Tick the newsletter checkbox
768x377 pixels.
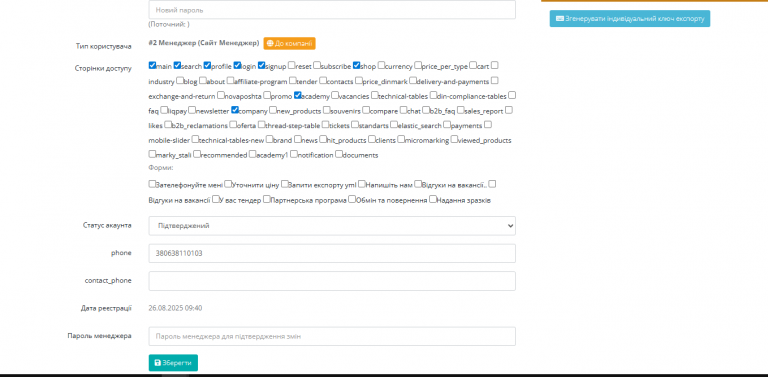[192, 110]
